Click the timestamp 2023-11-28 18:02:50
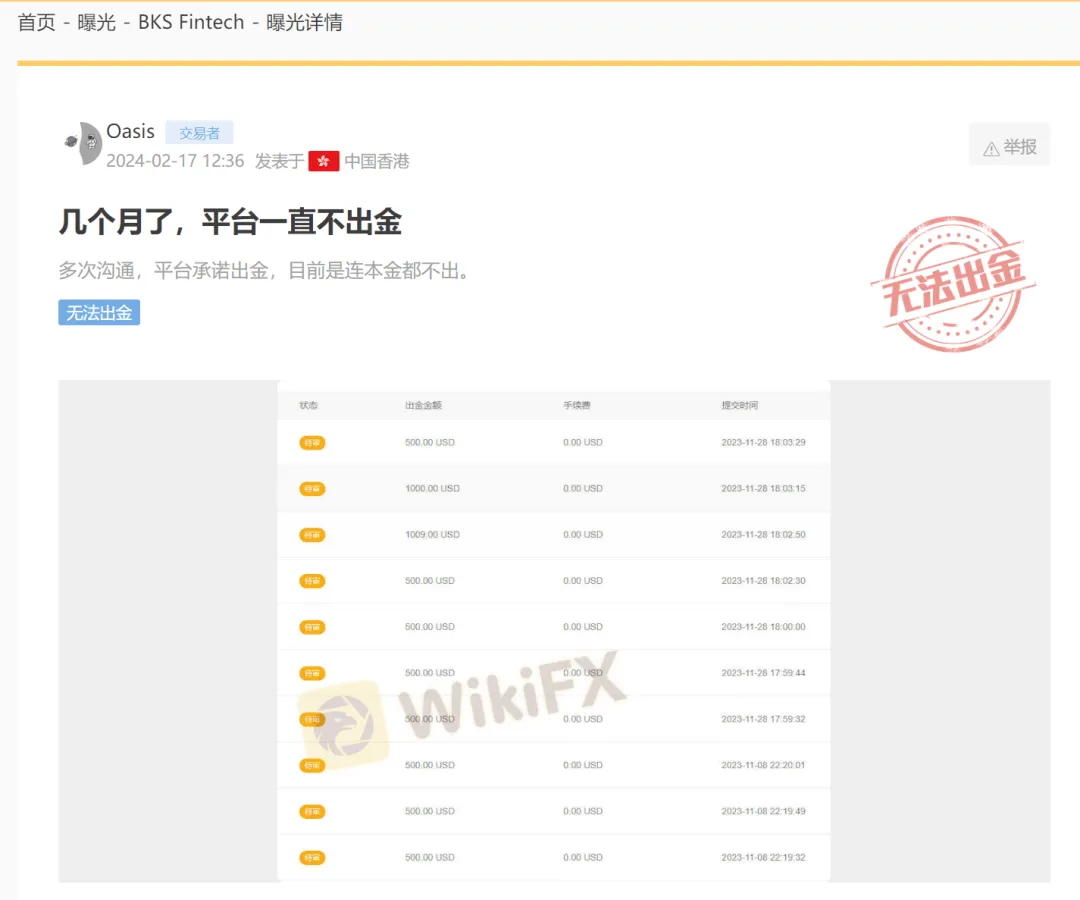This screenshot has width=1080, height=900. pyautogui.click(x=763, y=534)
